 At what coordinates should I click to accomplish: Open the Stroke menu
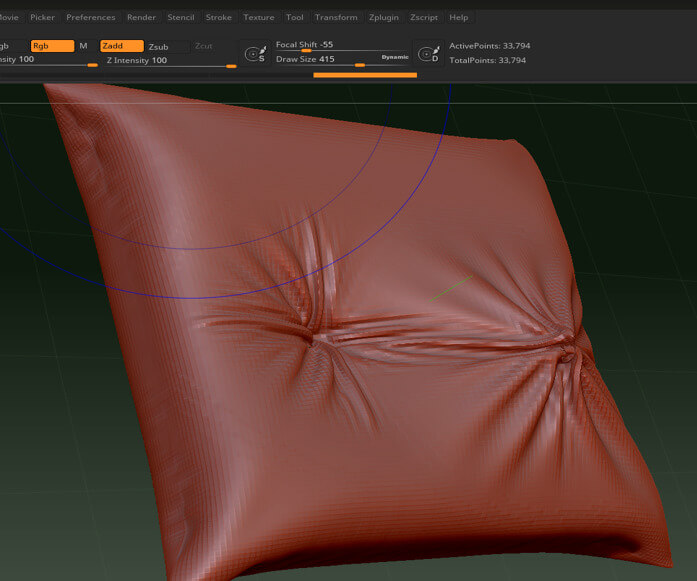tap(219, 18)
